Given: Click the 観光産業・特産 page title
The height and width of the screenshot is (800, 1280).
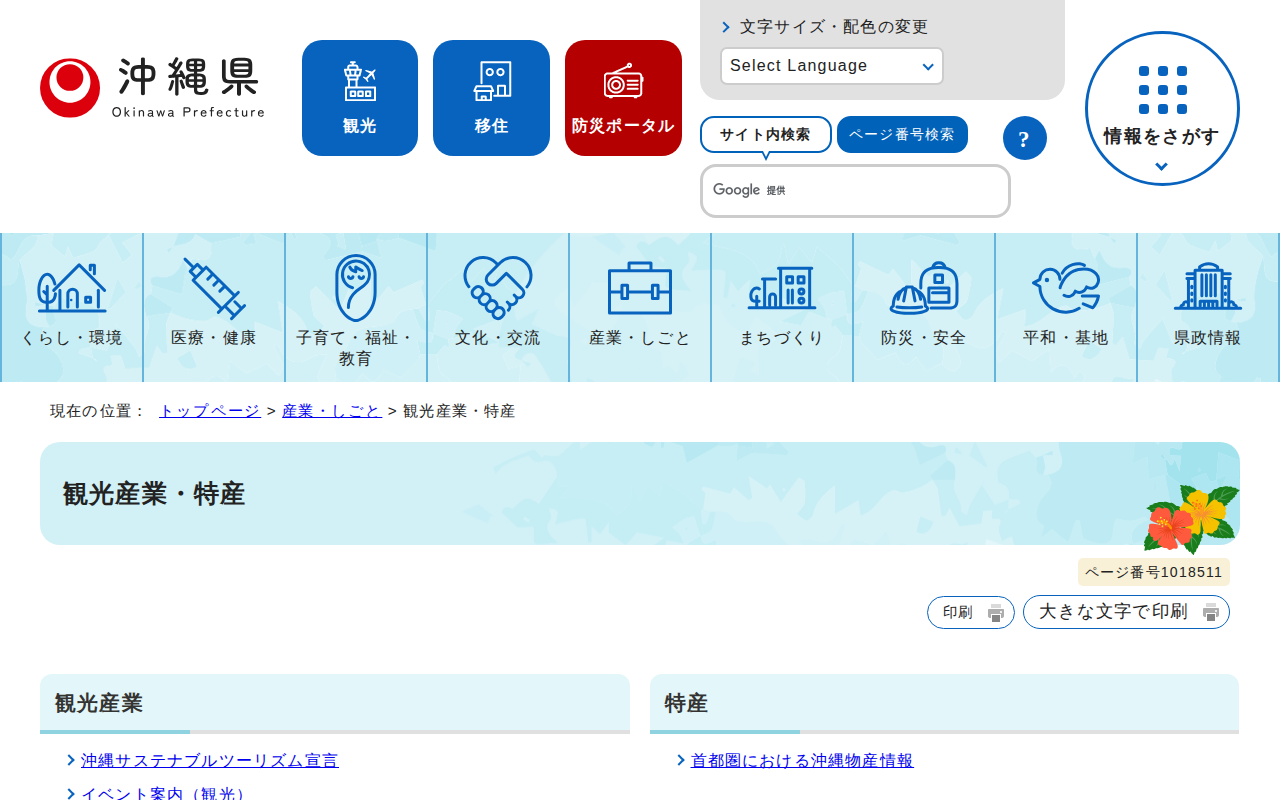Looking at the screenshot, I should (x=154, y=494).
